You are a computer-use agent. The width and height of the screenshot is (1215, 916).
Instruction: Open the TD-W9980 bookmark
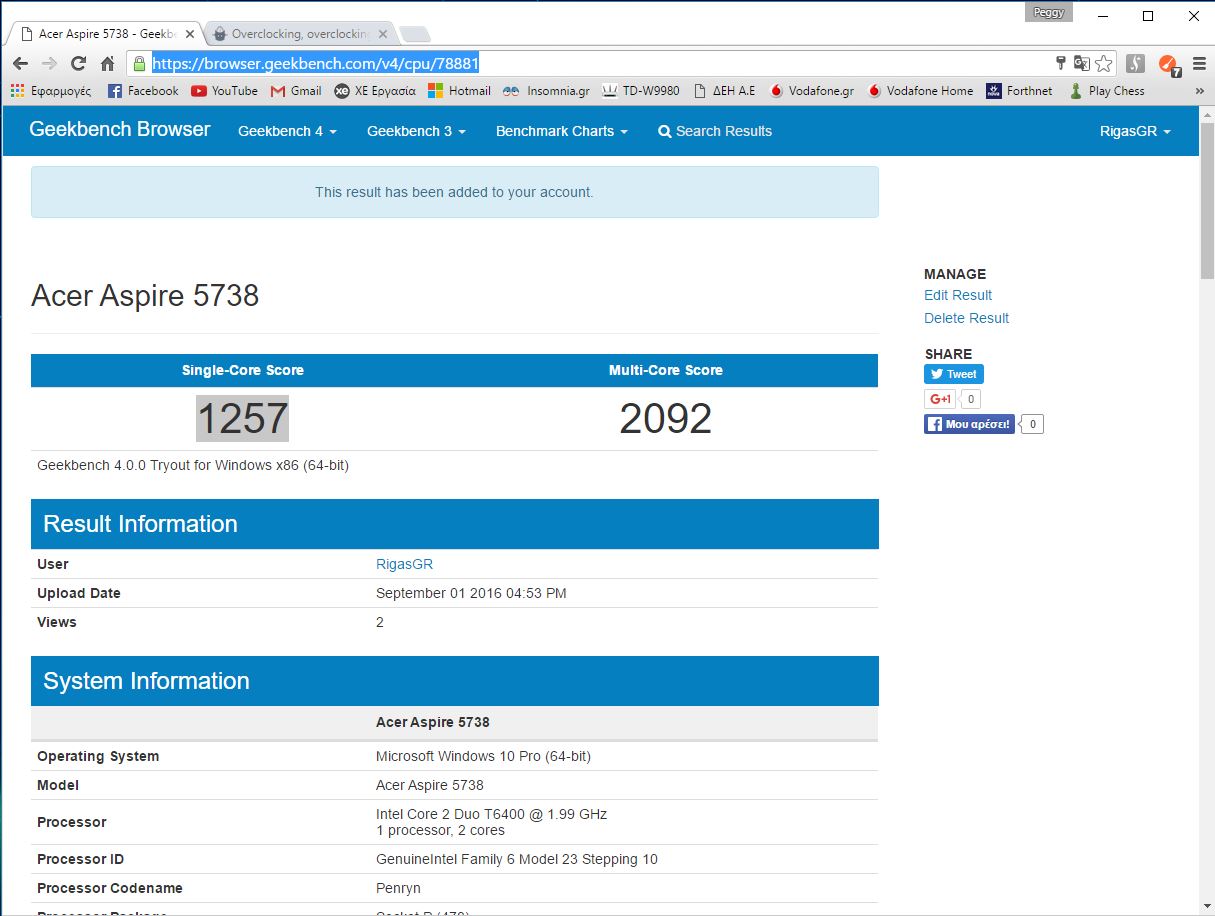(x=641, y=91)
